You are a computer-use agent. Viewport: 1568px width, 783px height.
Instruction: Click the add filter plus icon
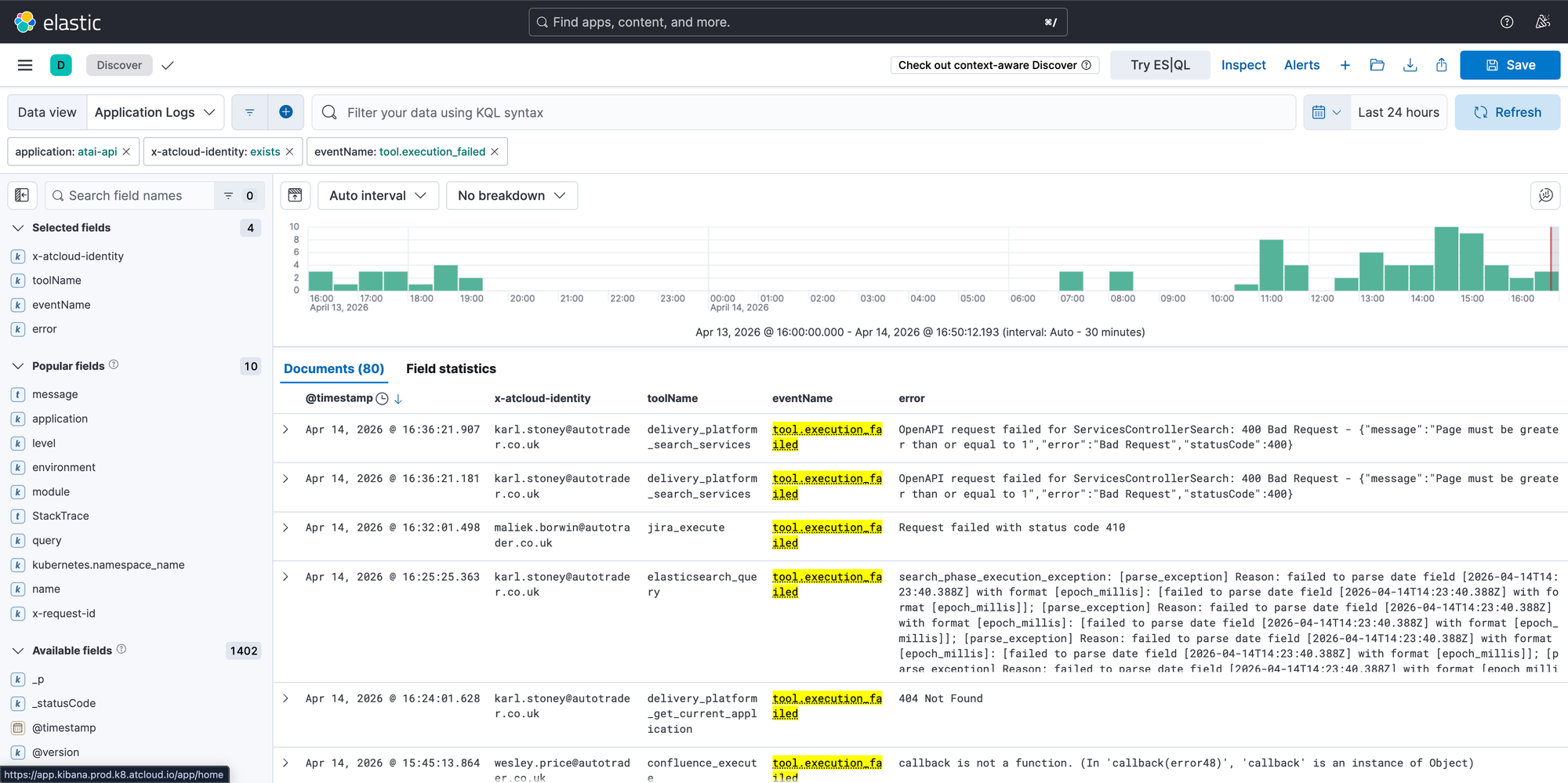tap(286, 112)
